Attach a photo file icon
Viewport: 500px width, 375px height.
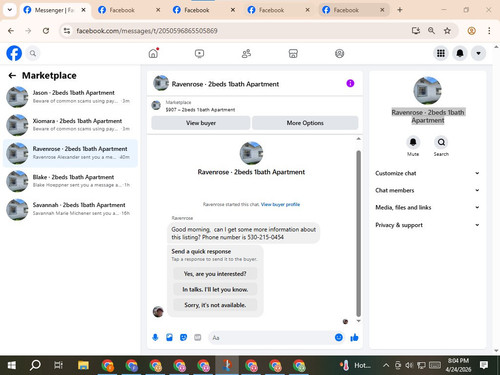pos(169,337)
